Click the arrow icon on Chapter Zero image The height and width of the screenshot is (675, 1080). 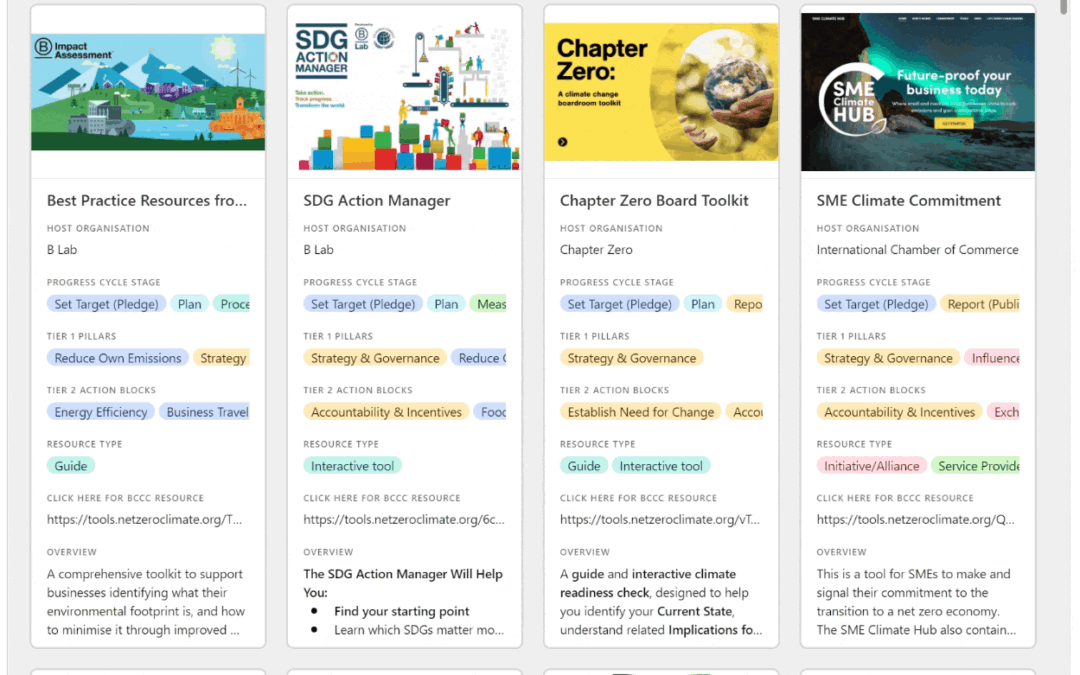[563, 142]
